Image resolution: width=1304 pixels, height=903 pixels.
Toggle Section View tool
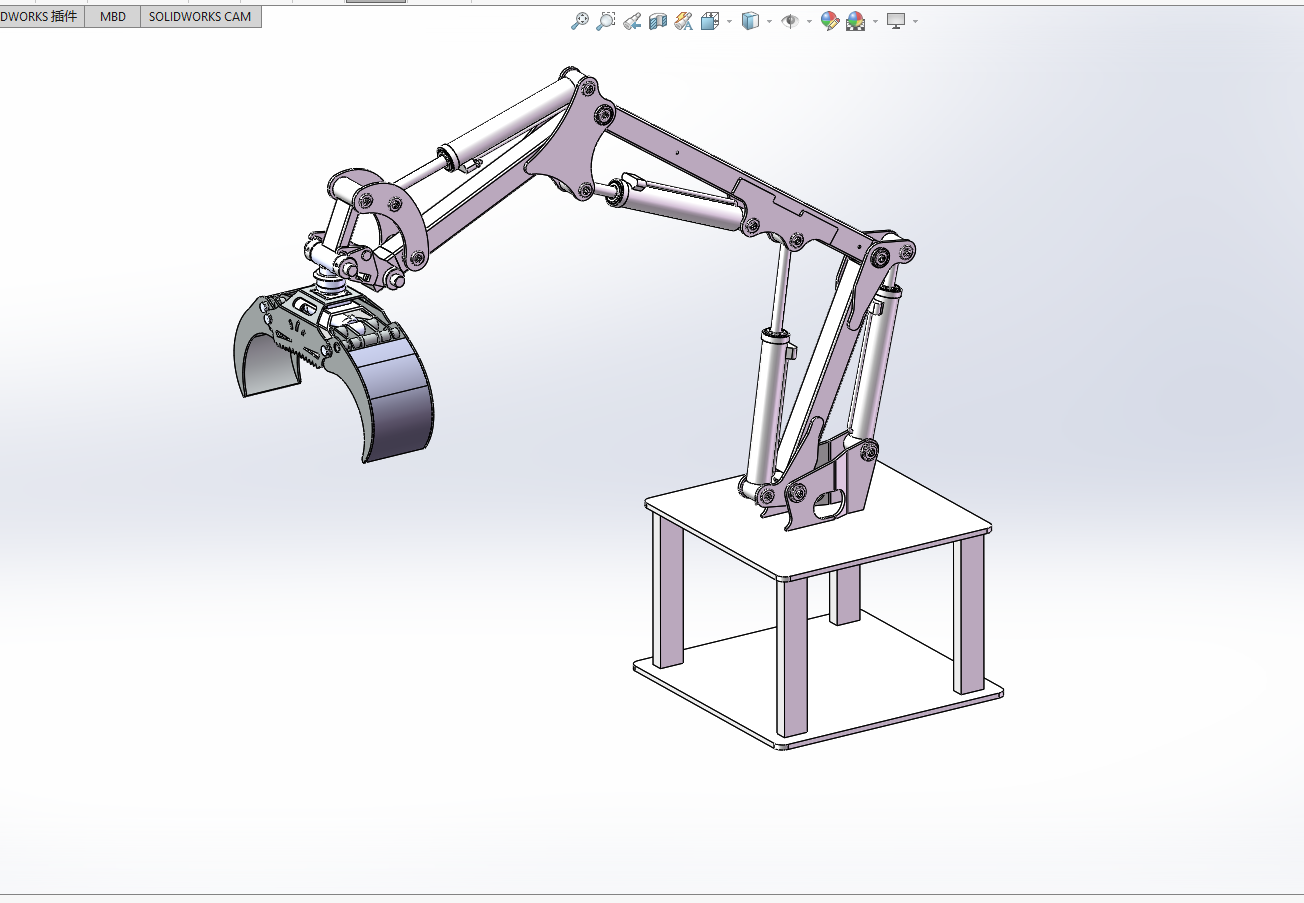click(x=658, y=21)
